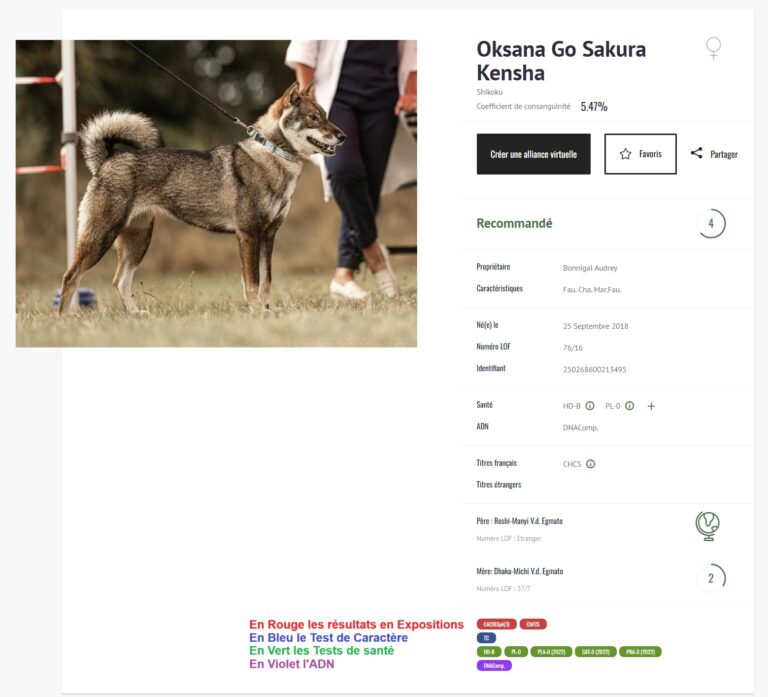This screenshot has width=768, height=697.
Task: Click the green PRA-0 (2022) health badge
Action: (x=640, y=651)
